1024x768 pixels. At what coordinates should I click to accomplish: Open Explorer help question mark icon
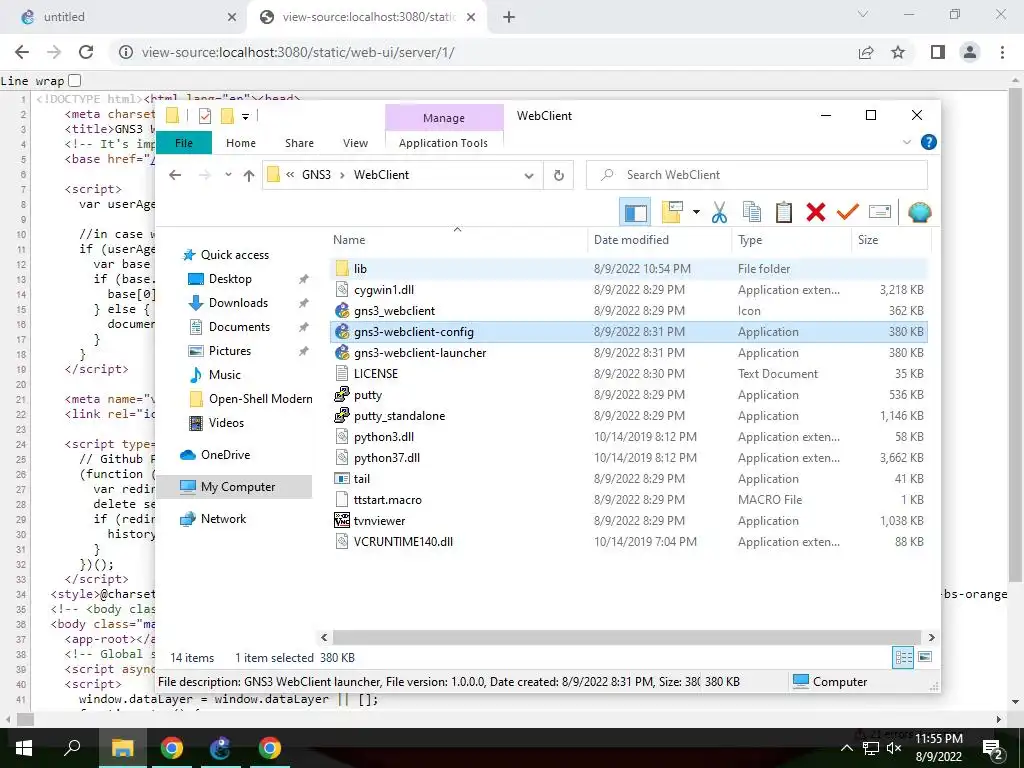pos(928,142)
